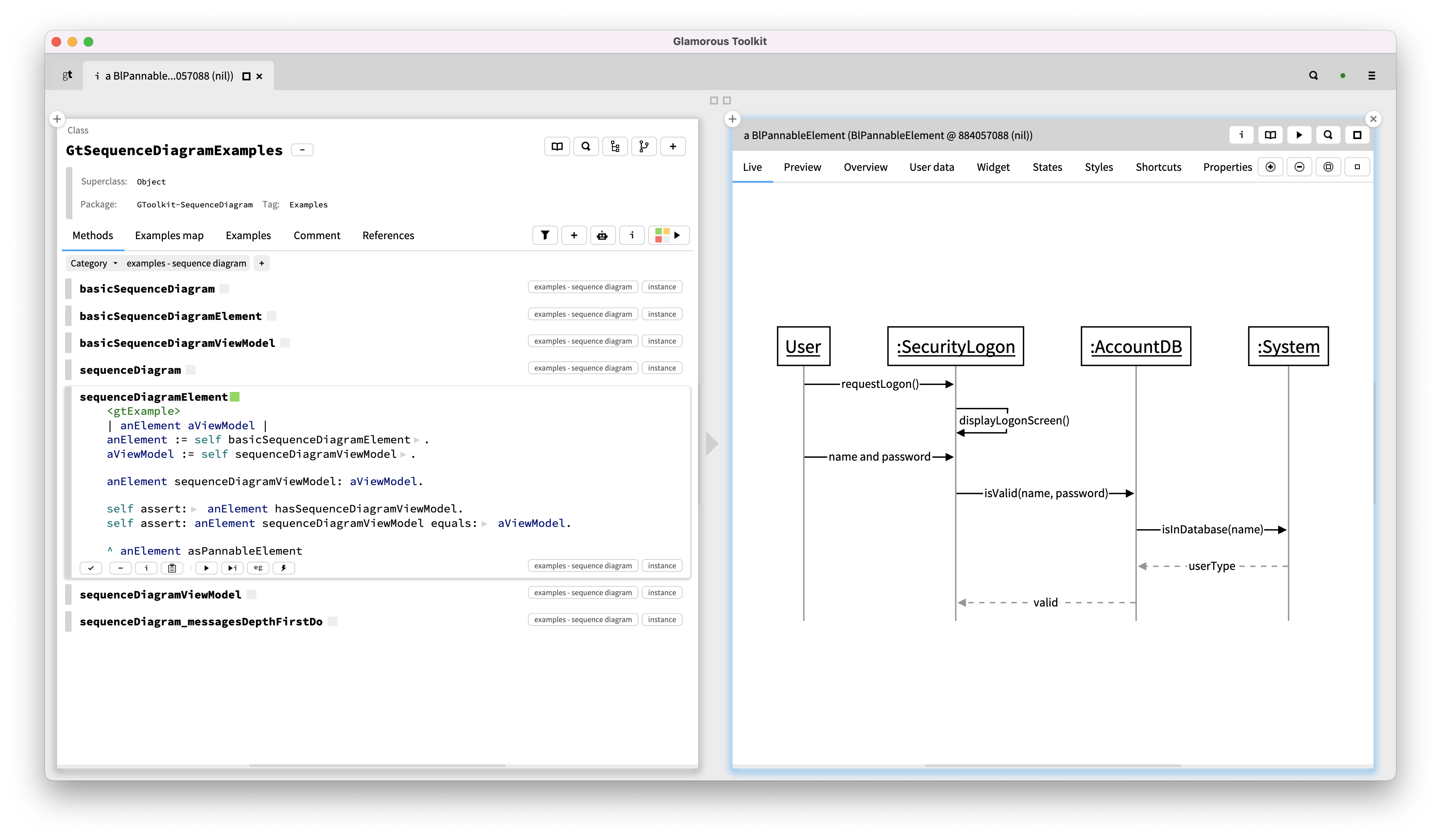The width and height of the screenshot is (1441, 840).
Task: Zoom in on the diagram with the plus-circle icon
Action: point(1271,167)
